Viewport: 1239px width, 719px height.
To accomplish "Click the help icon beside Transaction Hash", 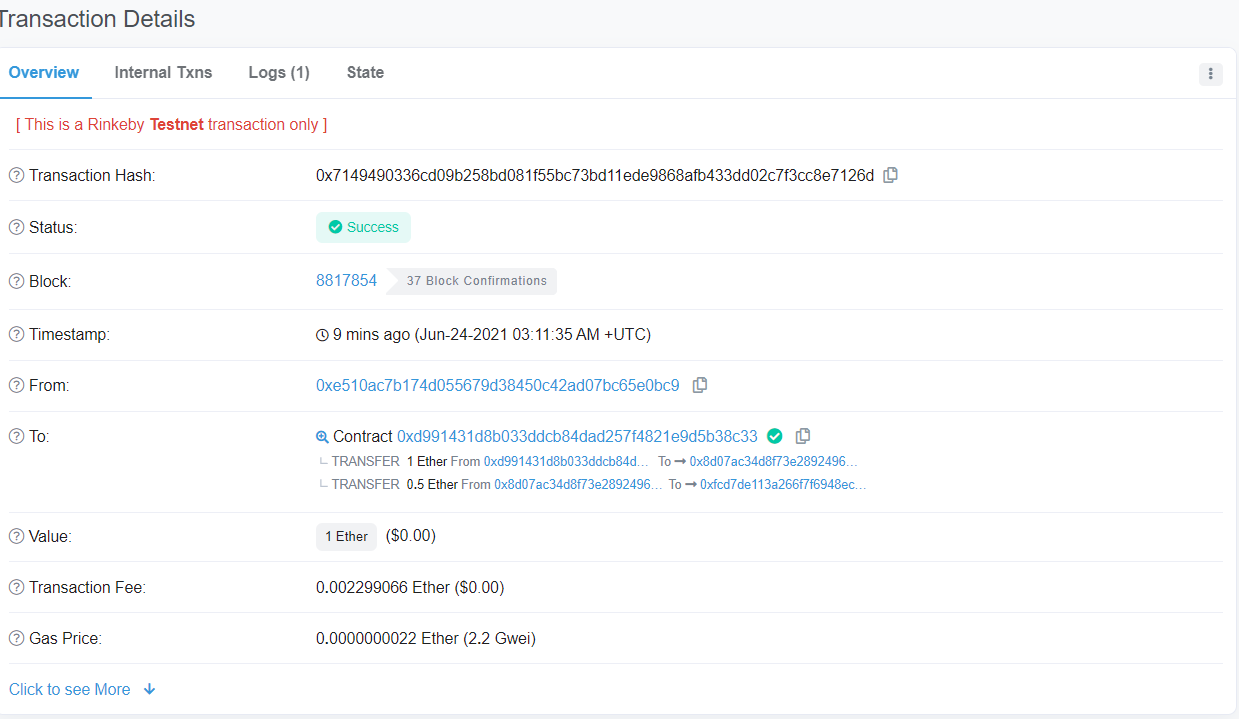I will pos(16,176).
